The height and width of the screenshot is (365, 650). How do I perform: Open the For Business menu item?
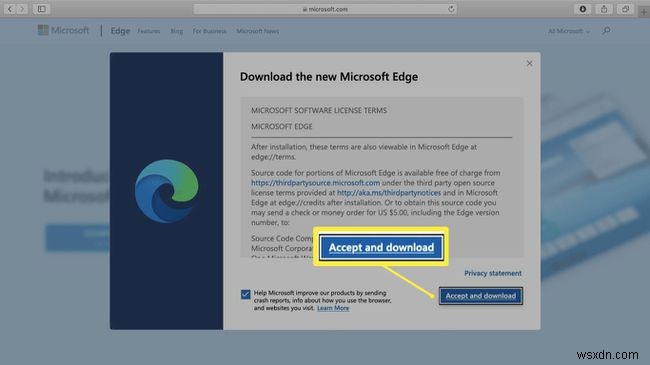[x=209, y=31]
